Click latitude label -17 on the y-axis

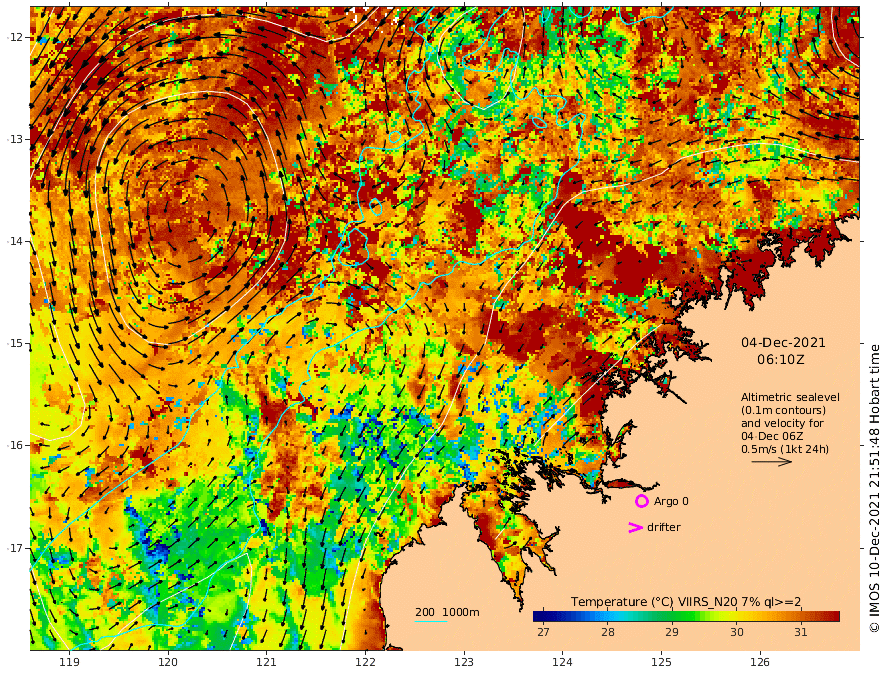point(15,548)
